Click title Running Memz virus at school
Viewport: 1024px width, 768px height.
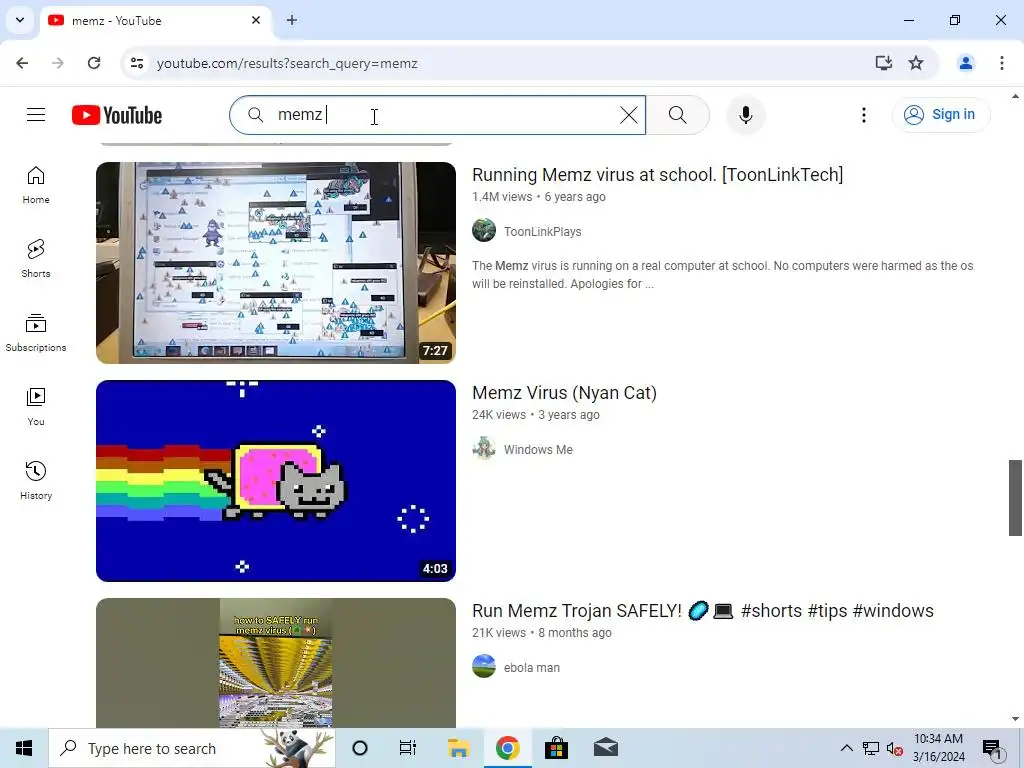point(658,175)
